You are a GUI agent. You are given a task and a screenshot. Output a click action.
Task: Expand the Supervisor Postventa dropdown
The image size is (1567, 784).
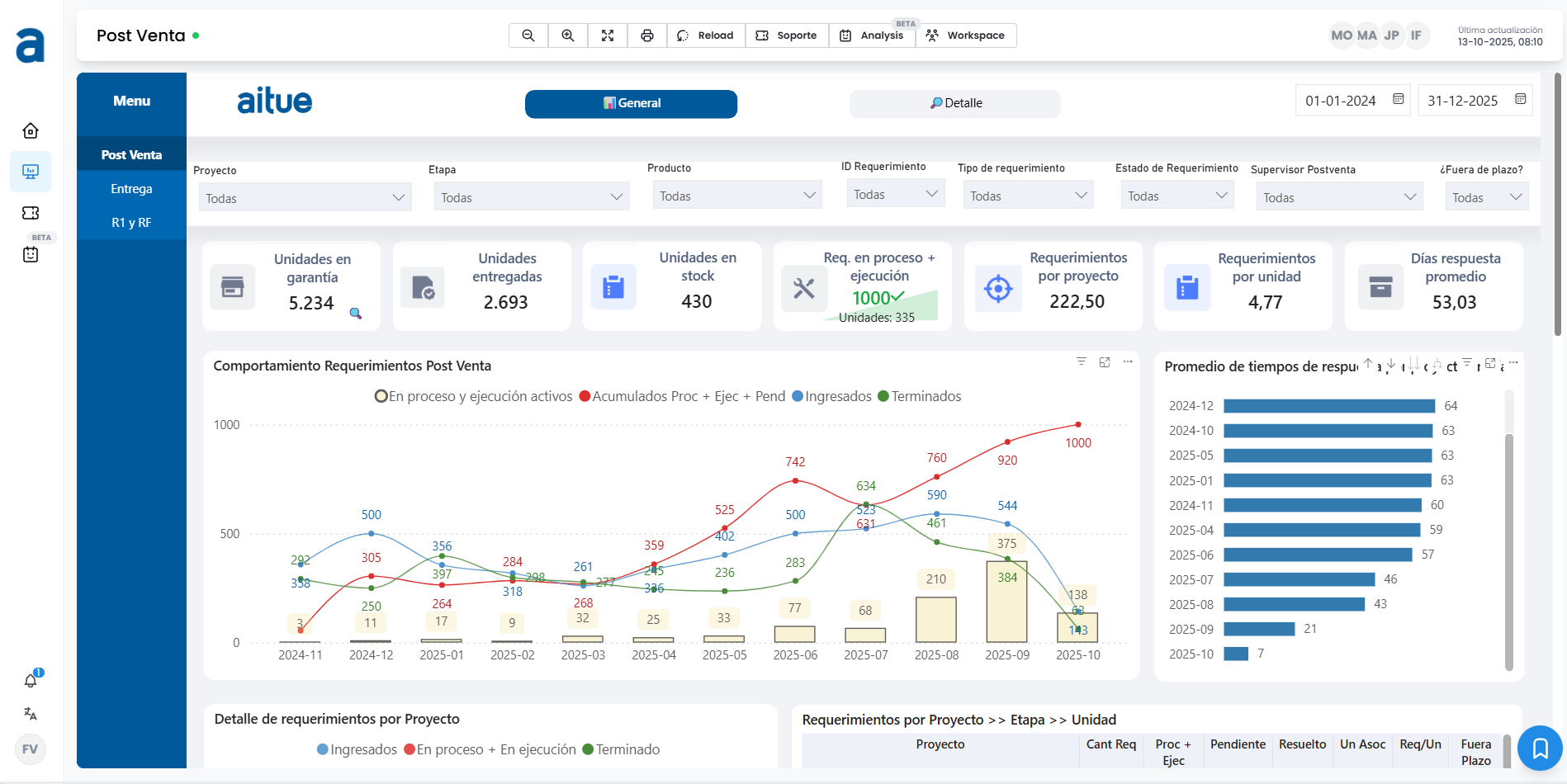point(1338,197)
